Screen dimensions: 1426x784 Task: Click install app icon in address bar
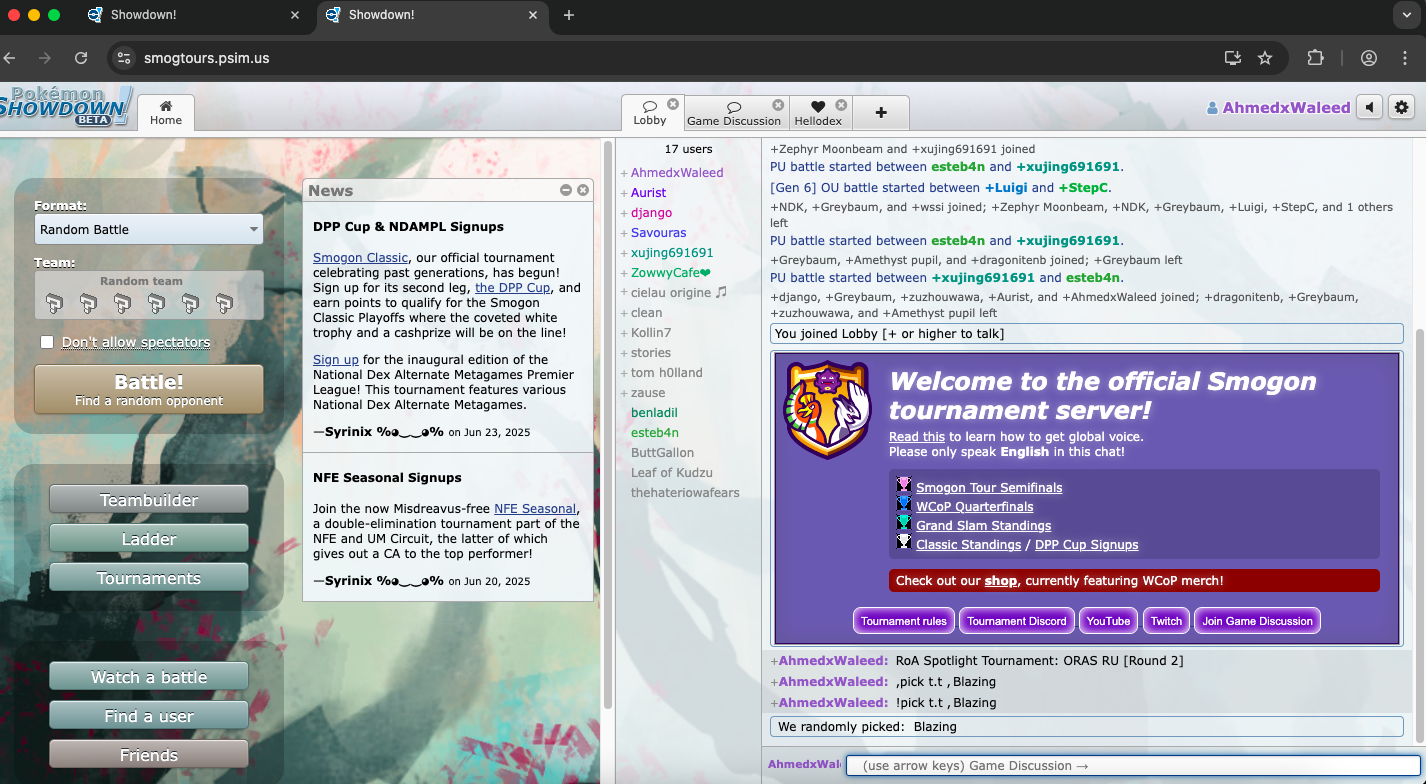click(1233, 58)
